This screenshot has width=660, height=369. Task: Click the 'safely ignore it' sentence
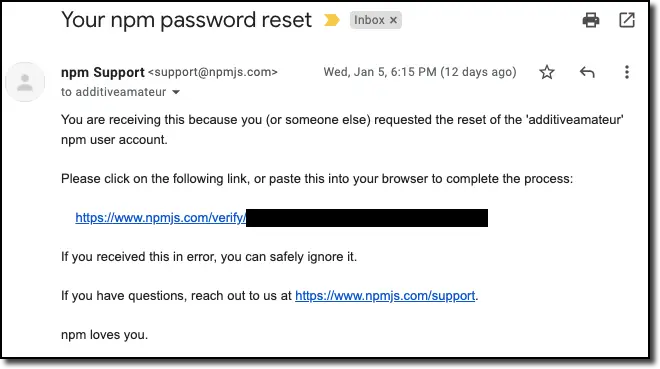click(209, 257)
